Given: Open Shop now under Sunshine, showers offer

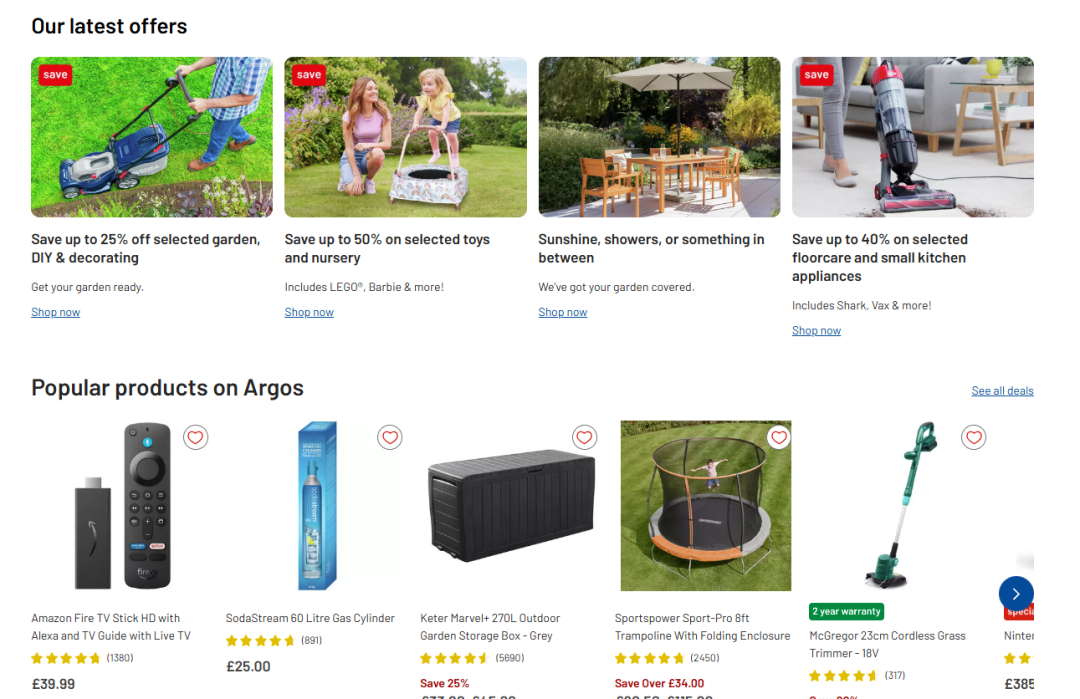Looking at the screenshot, I should (563, 312).
